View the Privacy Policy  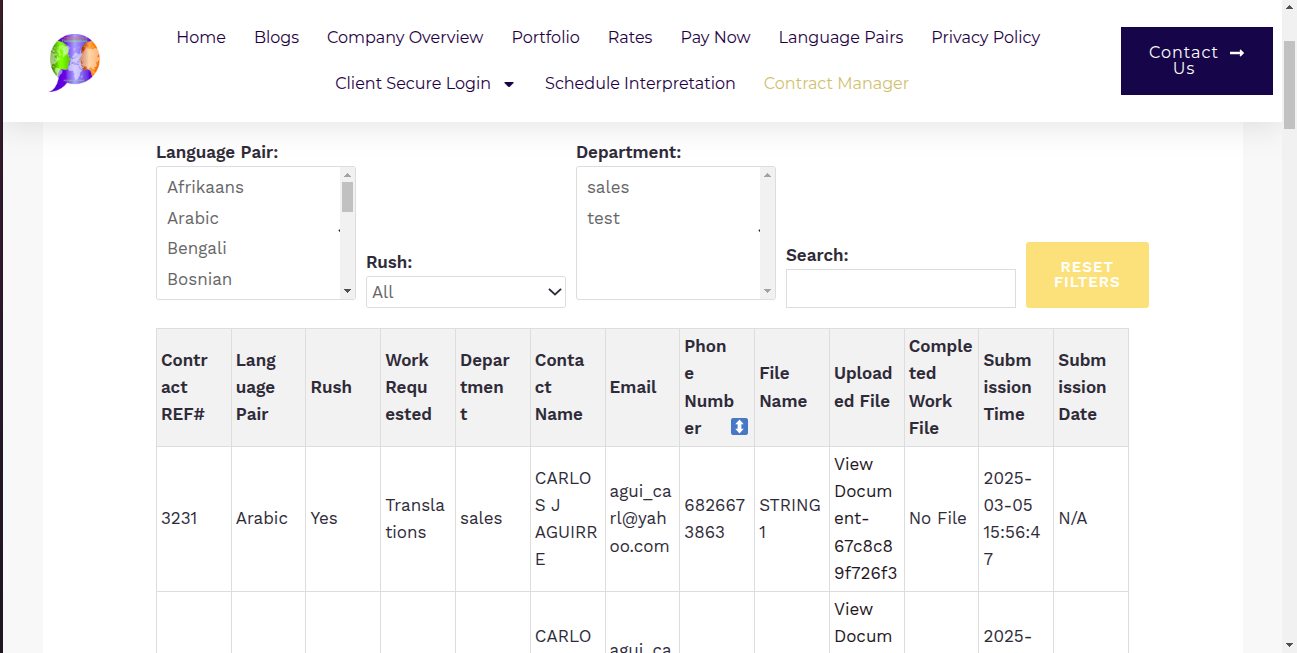[986, 37]
